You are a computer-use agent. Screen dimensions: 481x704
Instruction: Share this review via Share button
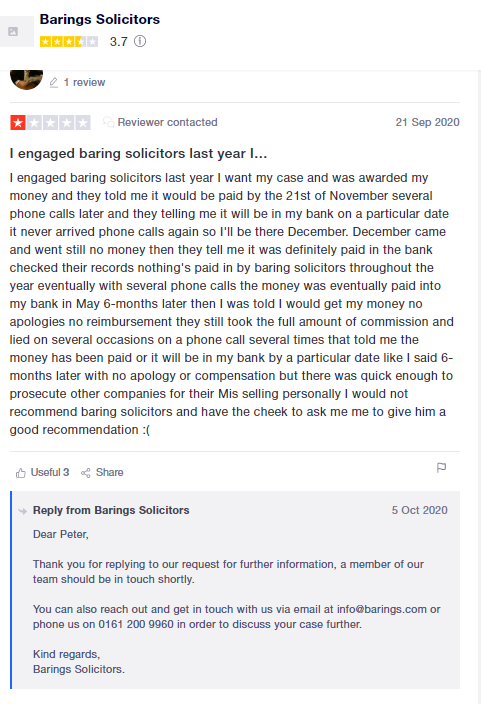[x=102, y=472]
